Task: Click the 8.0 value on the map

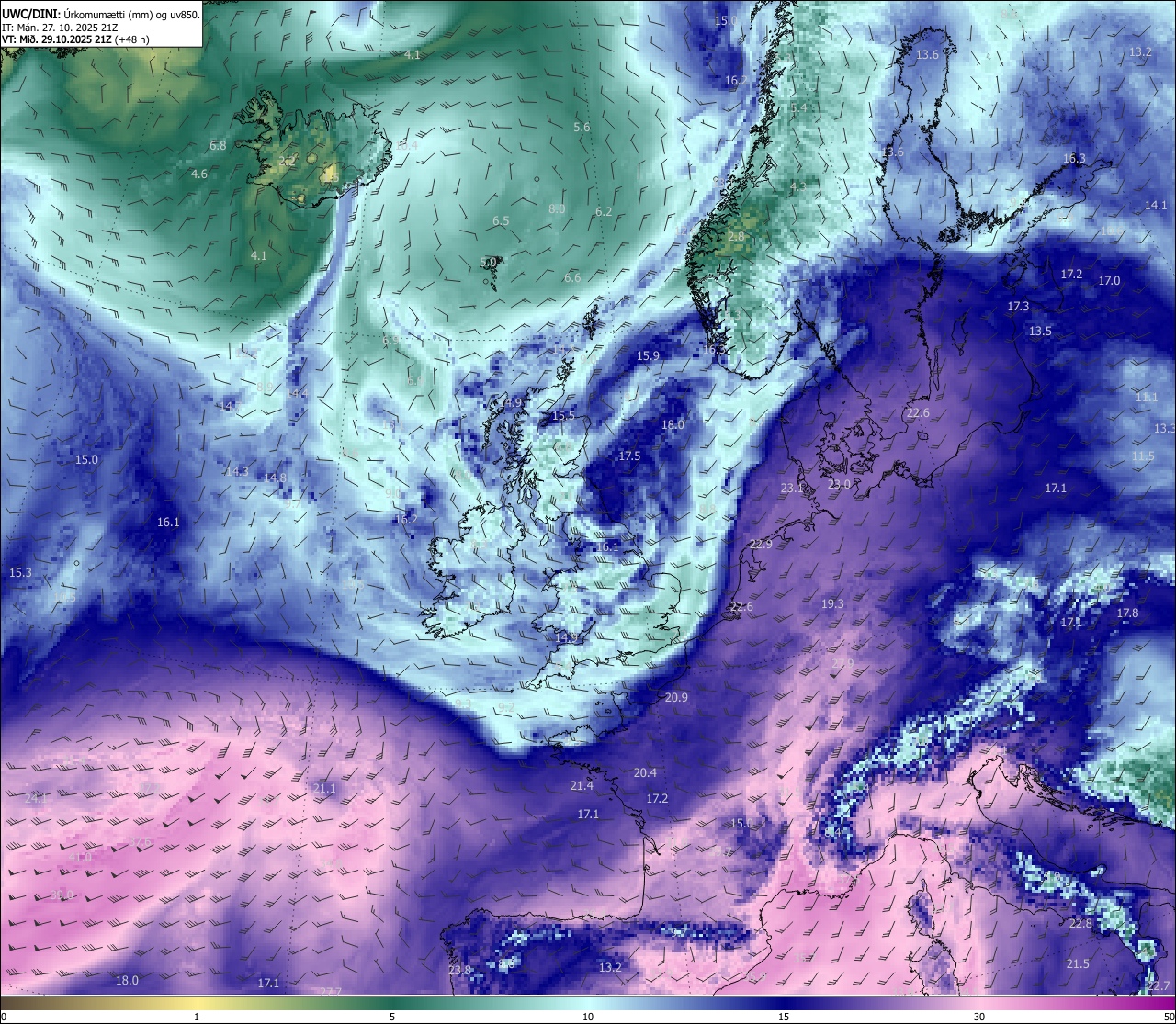Action: point(557,208)
